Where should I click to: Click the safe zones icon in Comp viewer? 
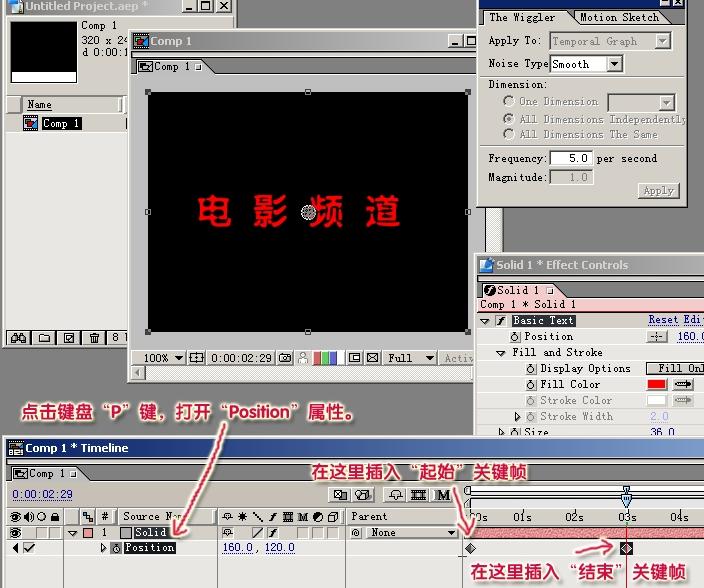click(196, 358)
